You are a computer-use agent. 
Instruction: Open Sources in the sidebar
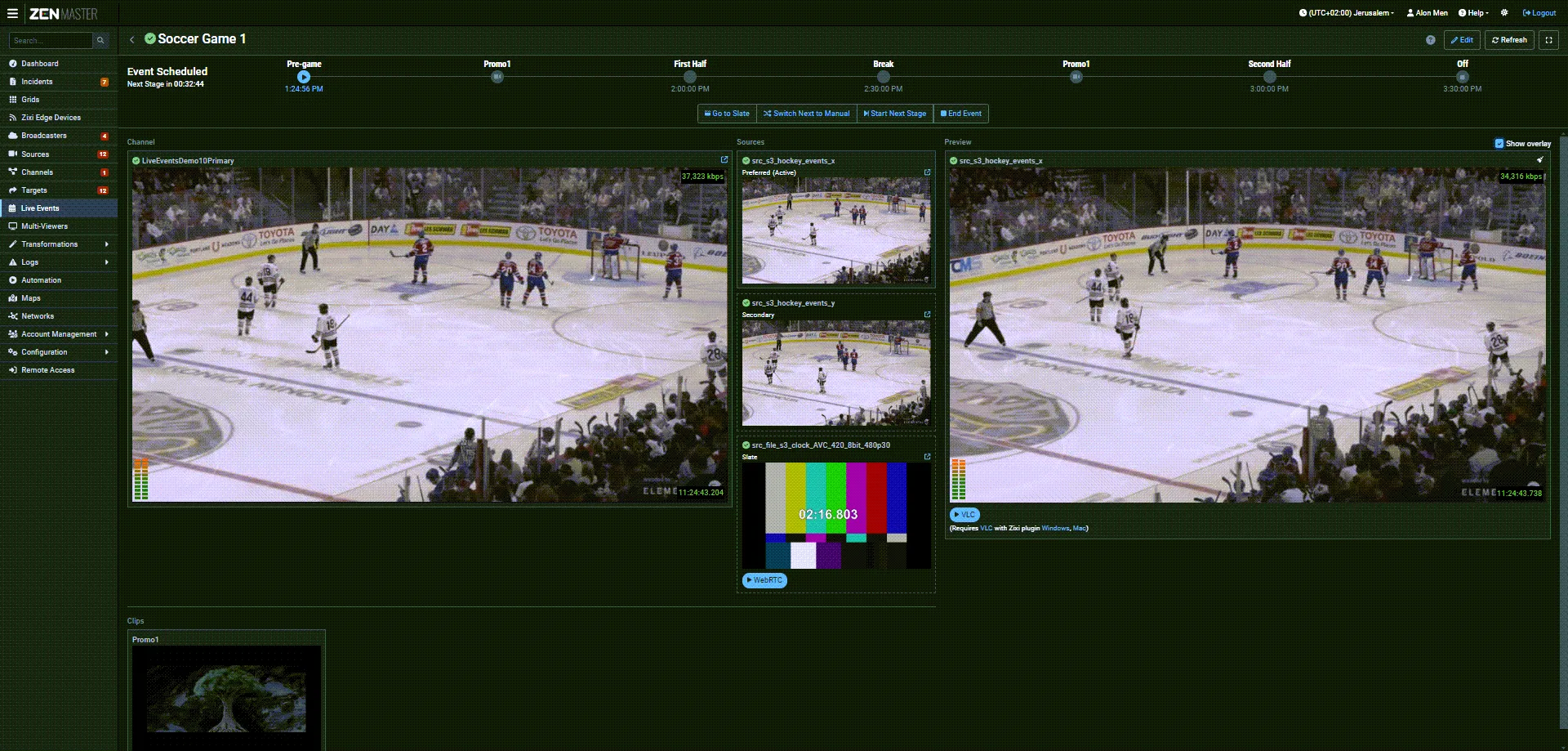[x=59, y=154]
